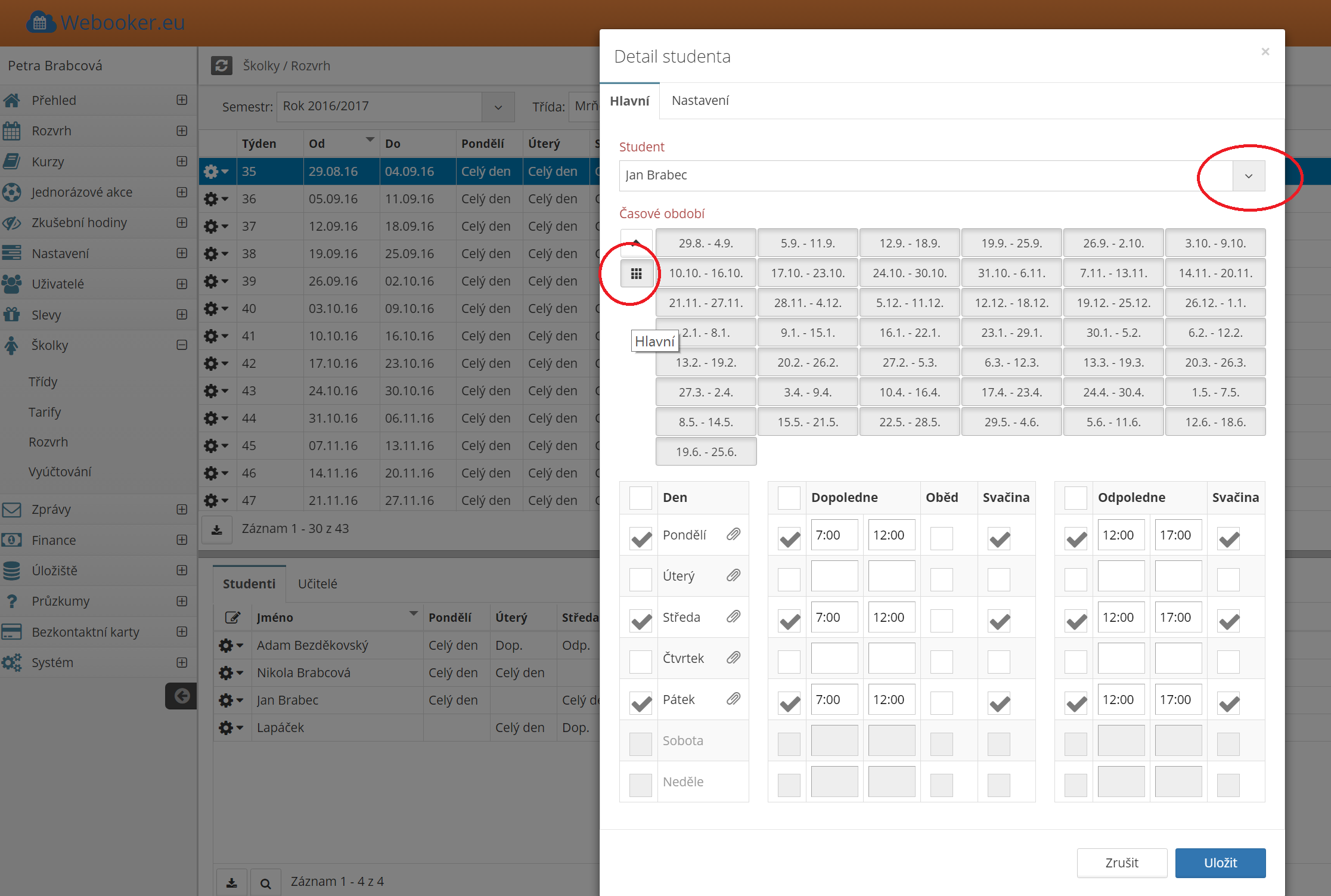Expand the Finance menu section
Viewport: 1331px width, 896px height.
coord(182,540)
